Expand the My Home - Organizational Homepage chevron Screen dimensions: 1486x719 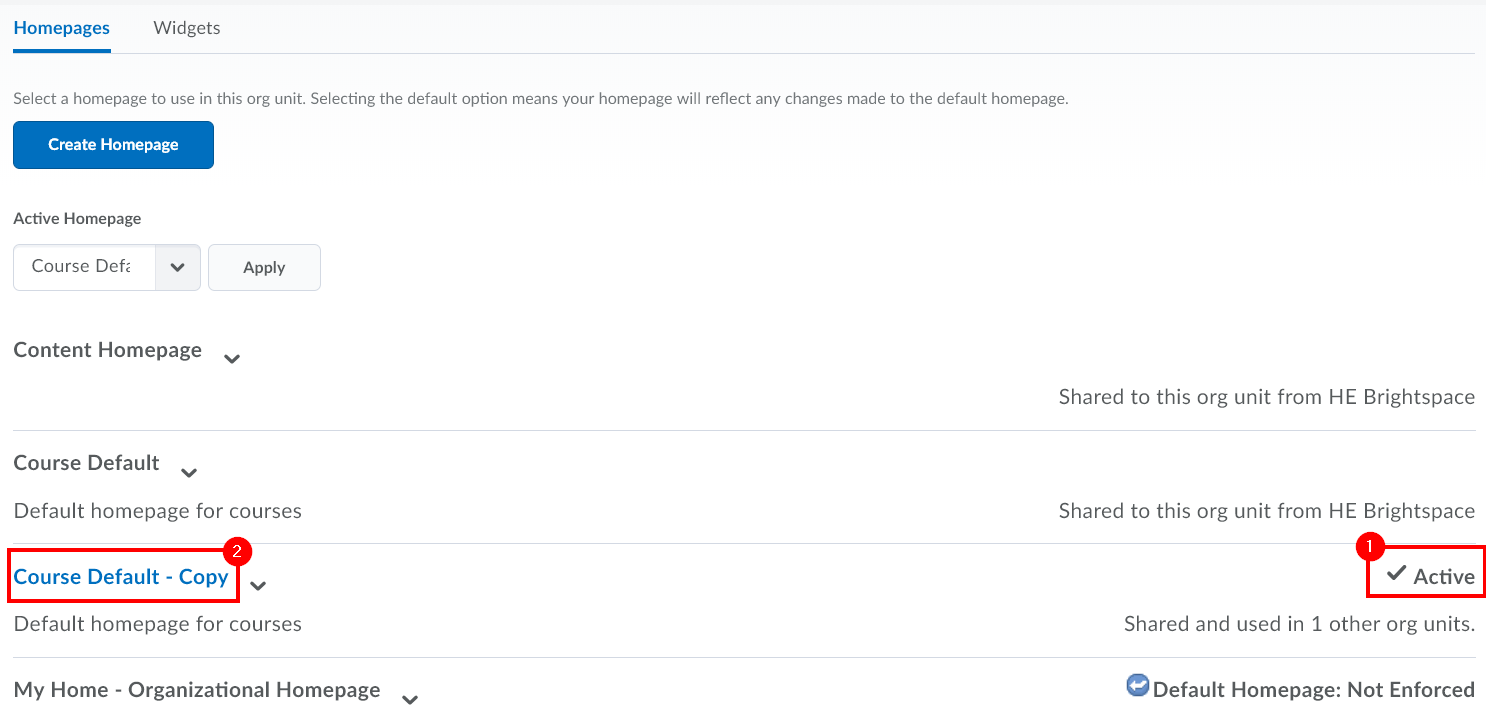pyautogui.click(x=409, y=700)
